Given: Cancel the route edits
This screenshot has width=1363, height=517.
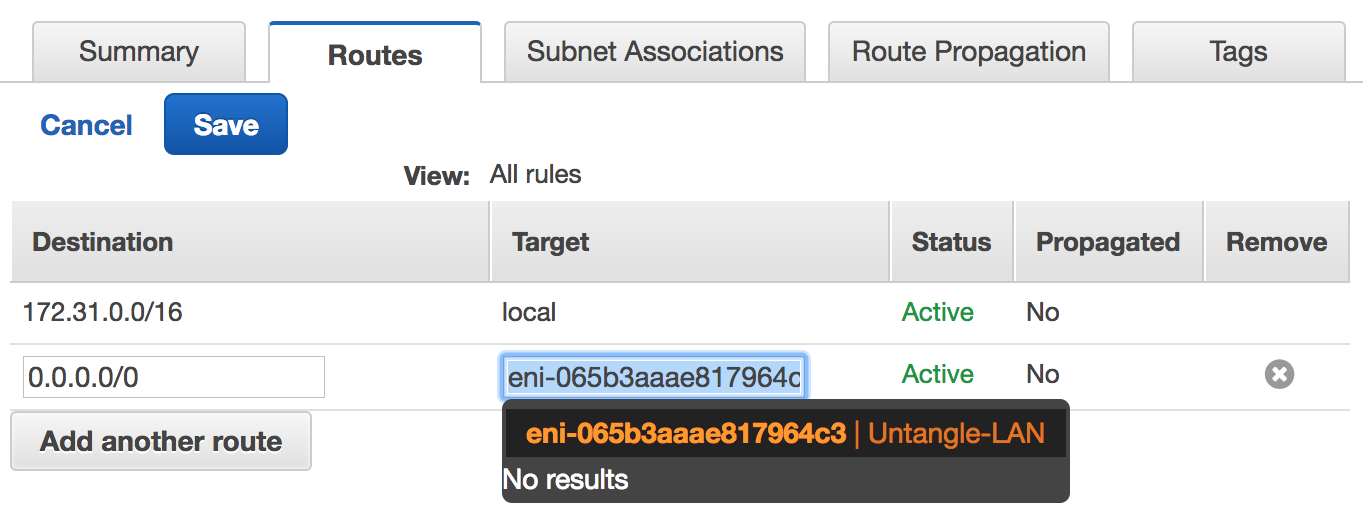Looking at the screenshot, I should (x=86, y=125).
